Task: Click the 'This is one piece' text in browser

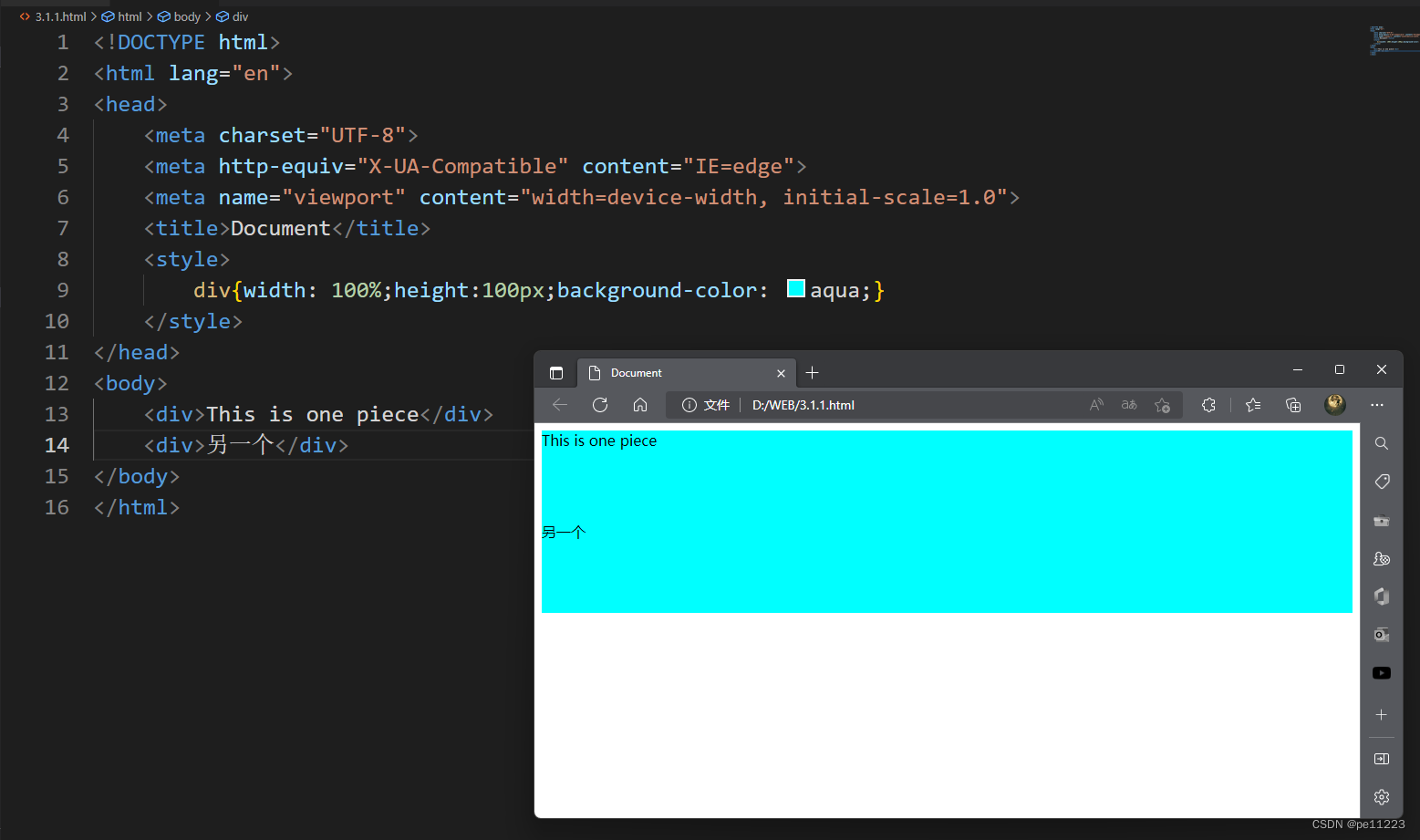Action: 599,441
